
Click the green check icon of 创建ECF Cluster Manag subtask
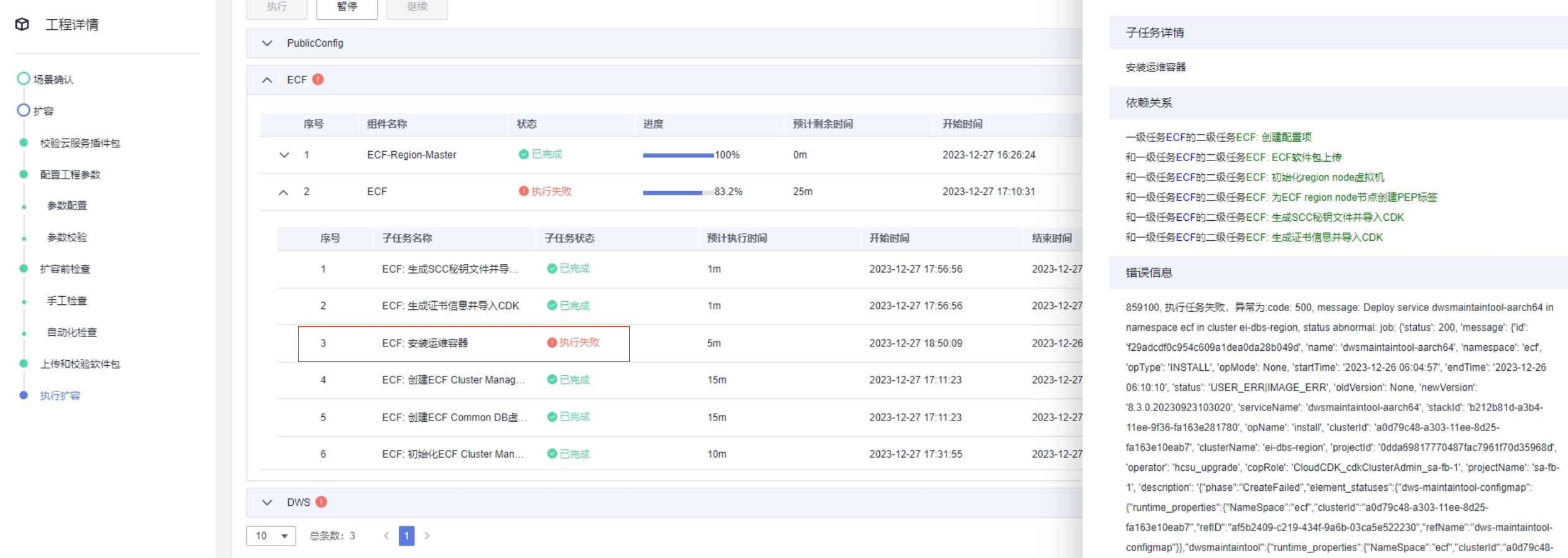click(x=552, y=379)
